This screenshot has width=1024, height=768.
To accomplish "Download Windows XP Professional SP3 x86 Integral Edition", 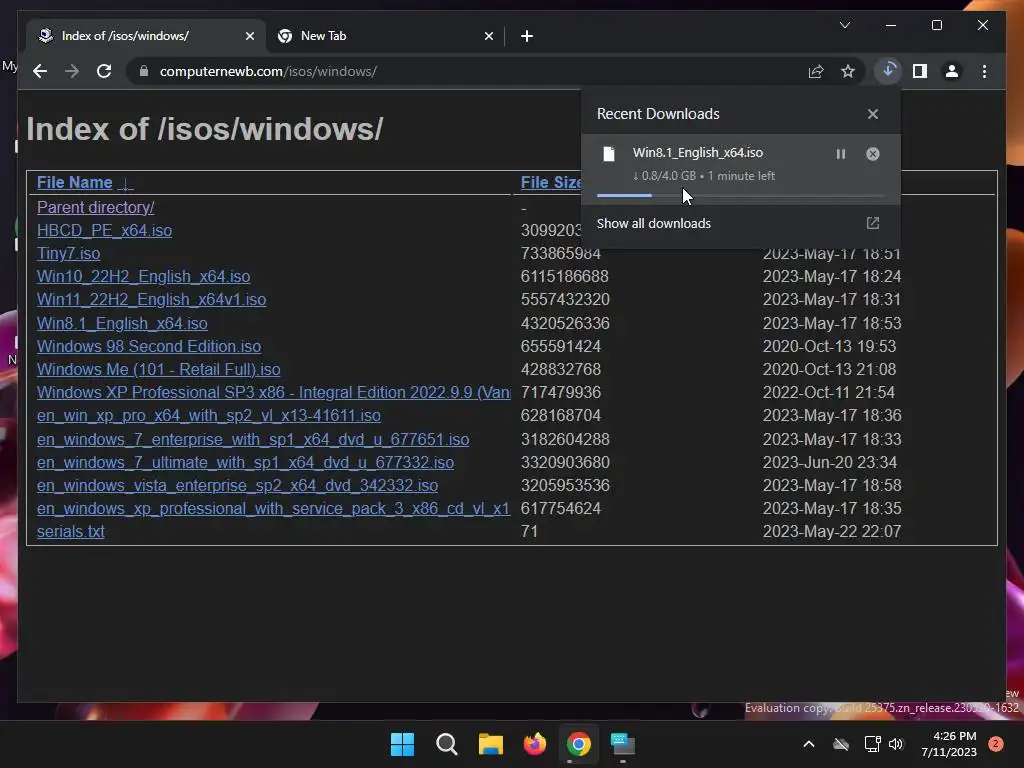I will click(x=274, y=392).
